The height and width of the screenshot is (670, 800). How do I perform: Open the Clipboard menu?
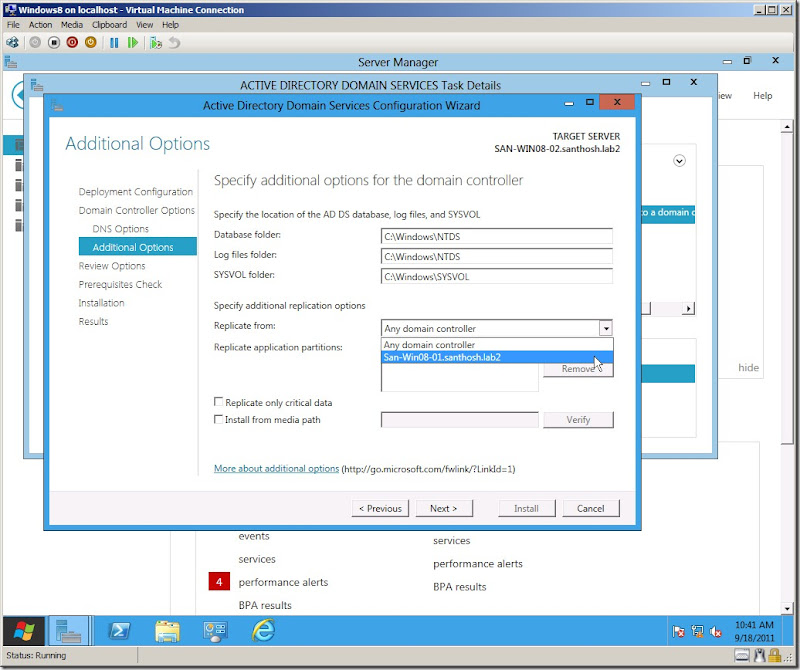[110, 24]
